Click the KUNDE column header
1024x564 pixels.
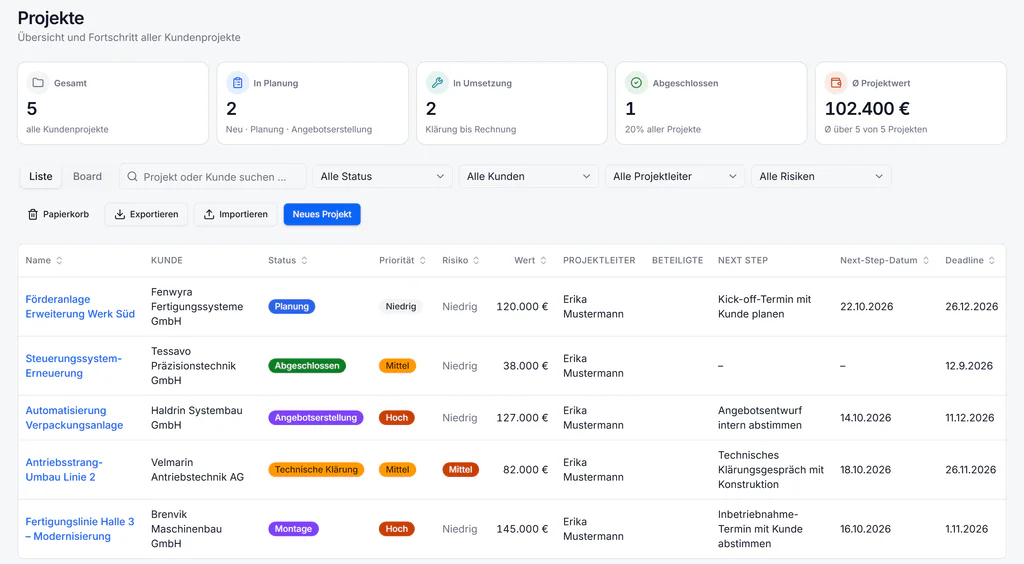[167, 260]
